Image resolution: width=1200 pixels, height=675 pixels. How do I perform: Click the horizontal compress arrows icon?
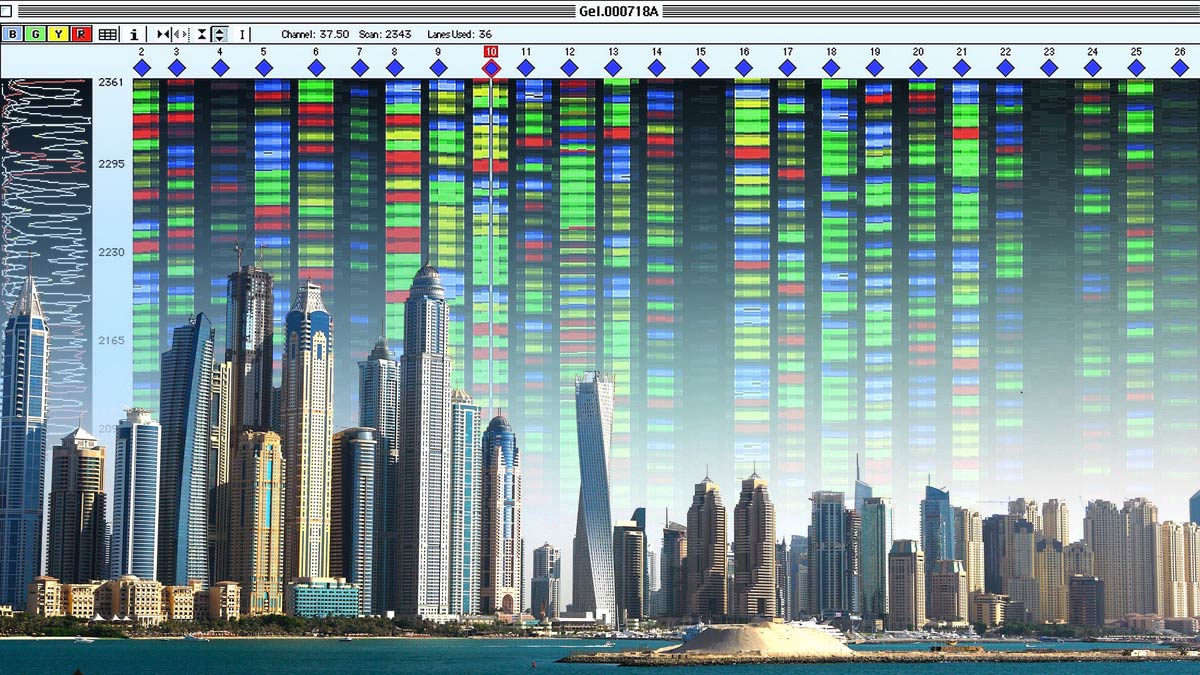coord(163,34)
